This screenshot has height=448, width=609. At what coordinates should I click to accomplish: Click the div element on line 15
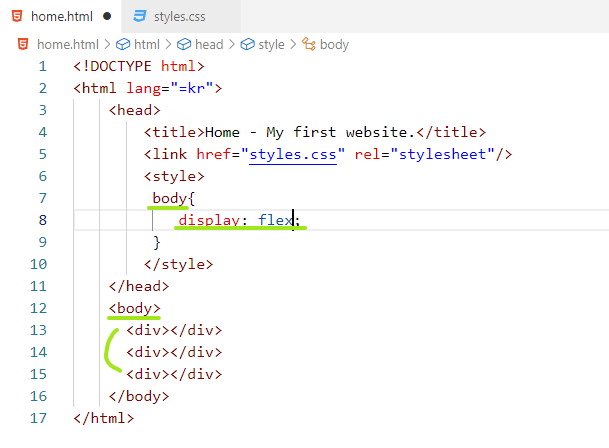point(174,375)
